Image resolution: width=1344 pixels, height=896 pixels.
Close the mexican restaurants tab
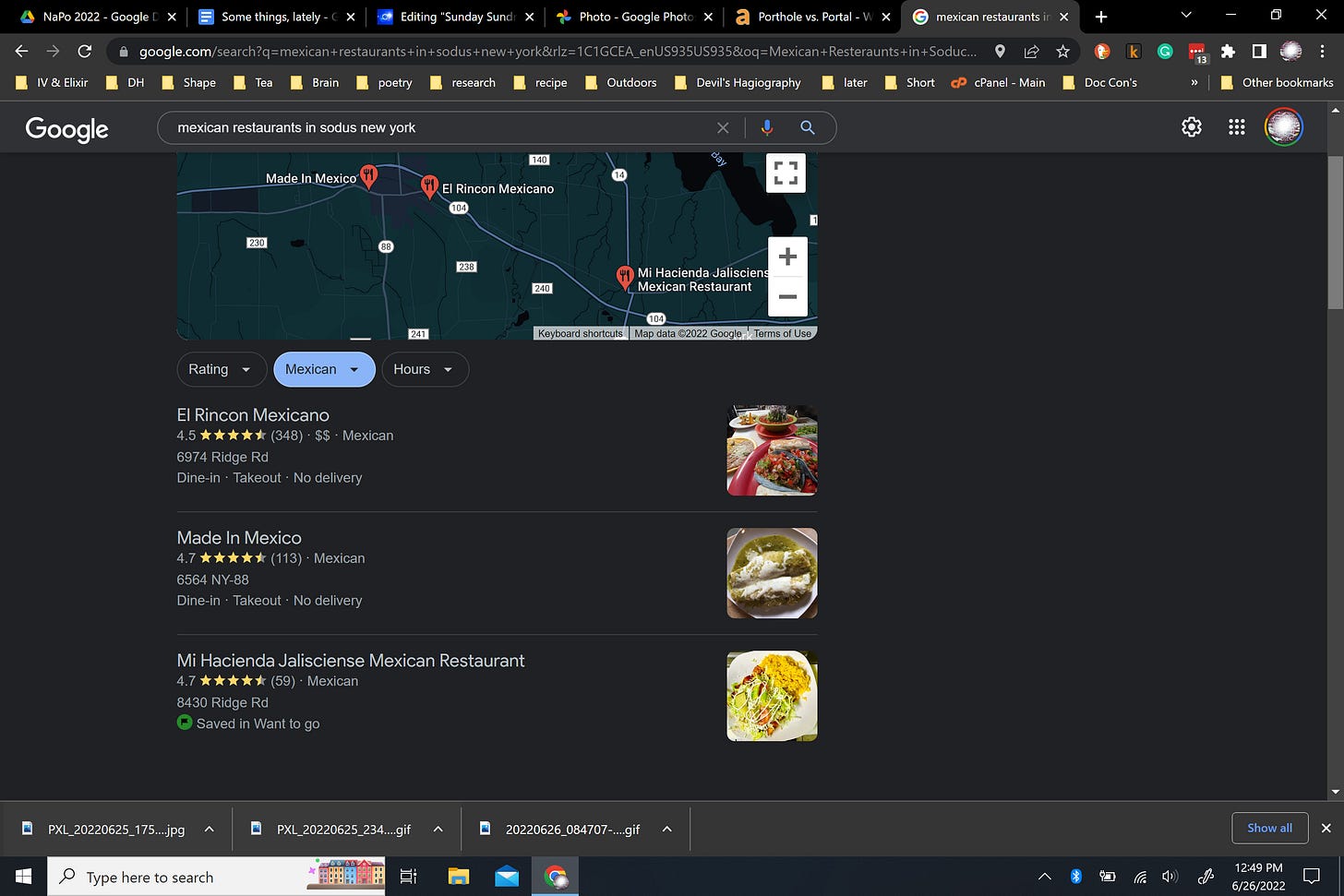coord(1063,17)
